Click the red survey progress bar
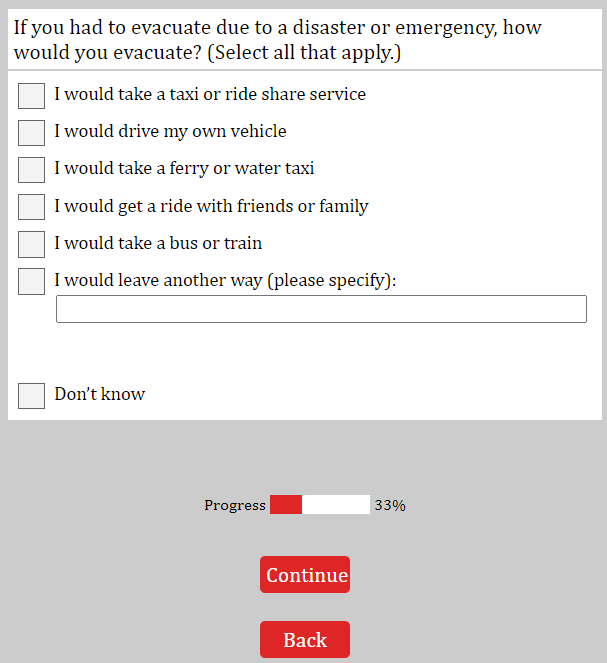607x663 pixels. pos(319,505)
